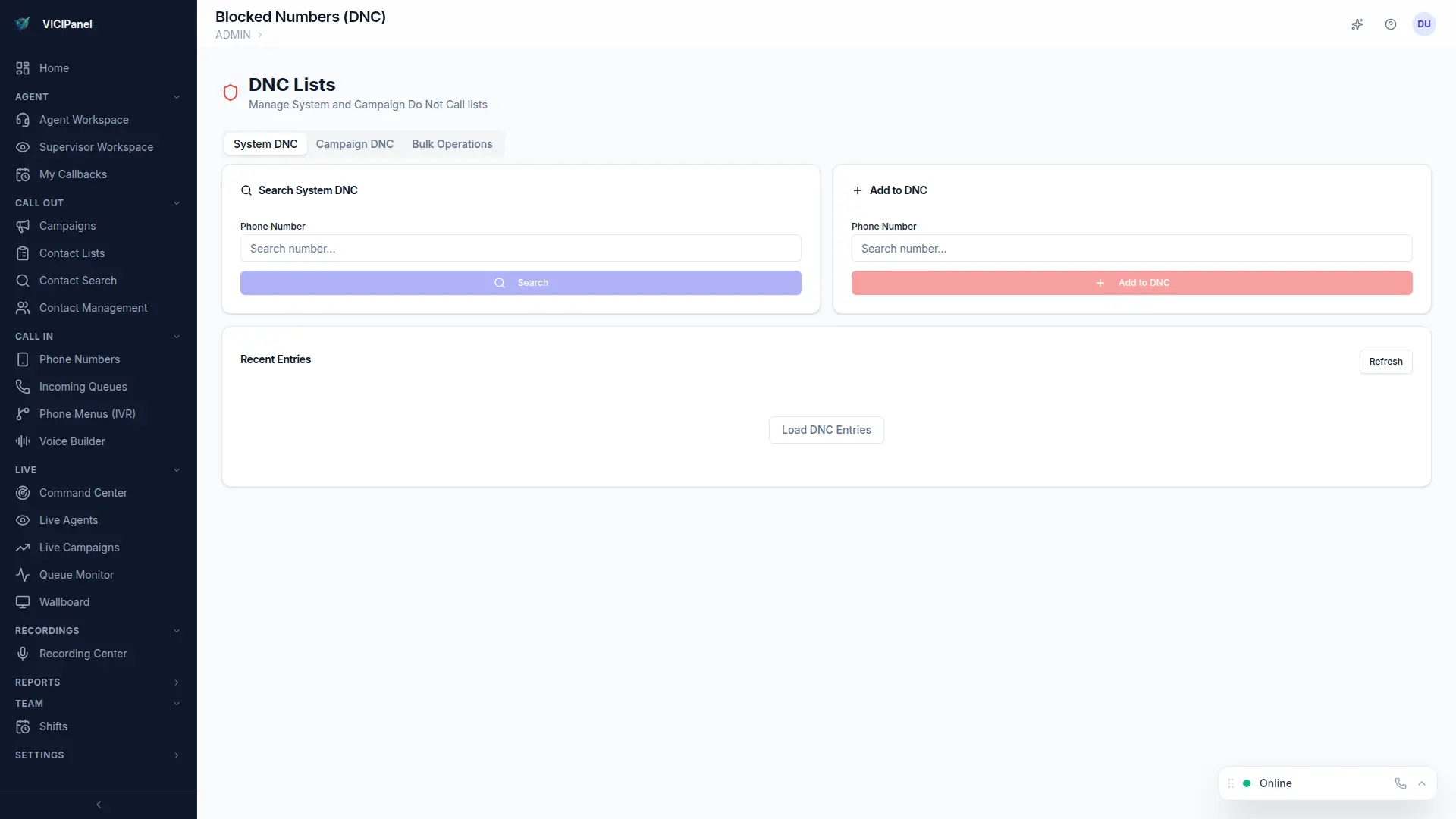Focus the Search System DNC number field
The width and height of the screenshot is (1456, 819).
coord(520,249)
